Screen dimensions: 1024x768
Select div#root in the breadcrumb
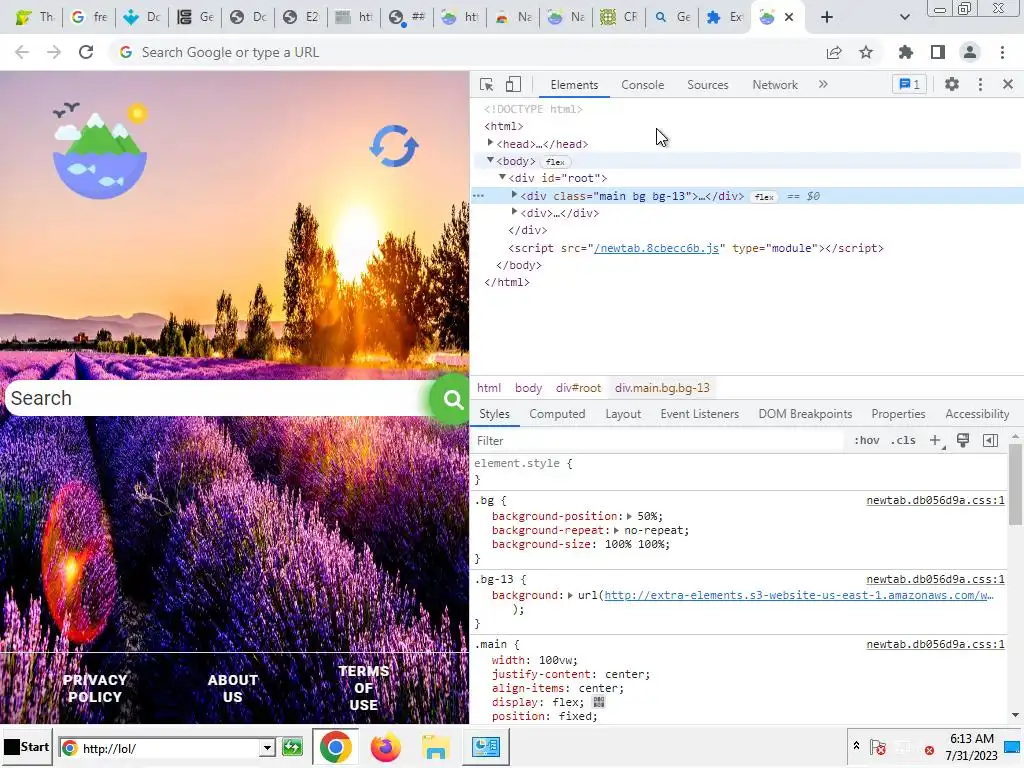[x=578, y=388]
